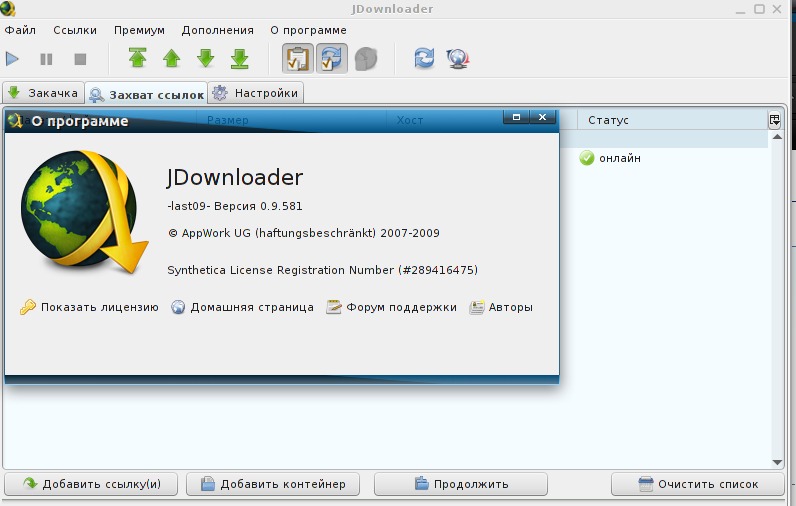Viewport: 796px width, 506px height.
Task: Open the Дополнения menu
Action: 218,30
